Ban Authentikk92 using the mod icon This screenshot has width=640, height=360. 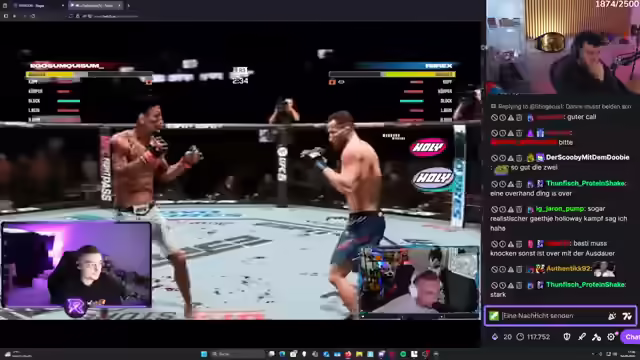pos(494,269)
